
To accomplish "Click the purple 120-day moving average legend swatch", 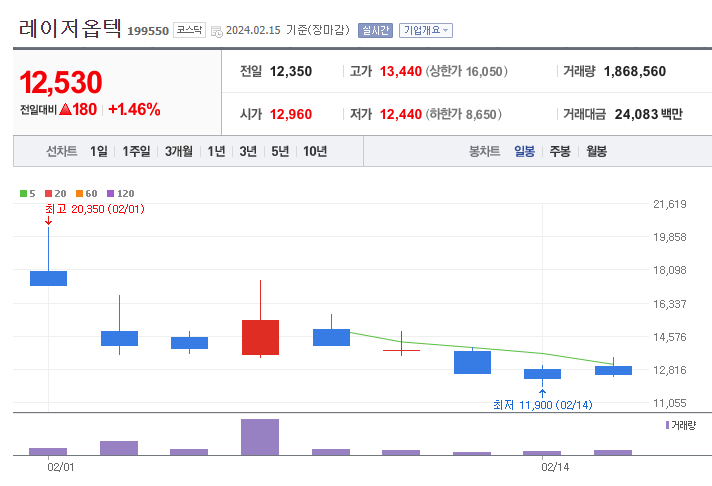I will tap(110, 193).
